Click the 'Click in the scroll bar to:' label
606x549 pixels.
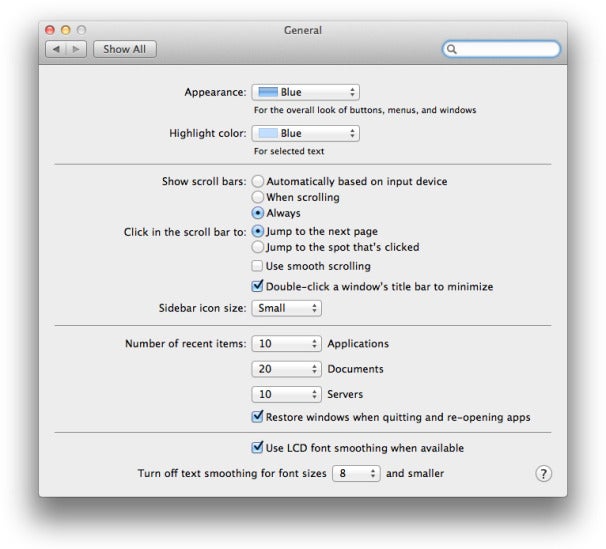(x=185, y=232)
